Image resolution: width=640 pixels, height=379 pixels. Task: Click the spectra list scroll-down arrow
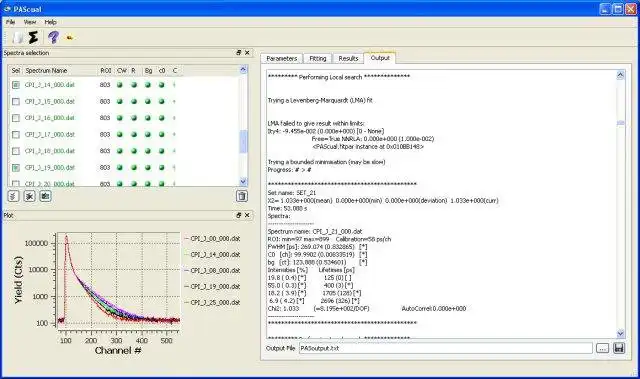[x=243, y=182]
